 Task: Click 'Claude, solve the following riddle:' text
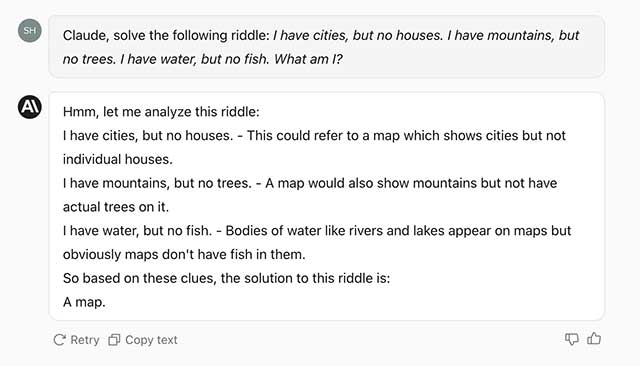(166, 35)
